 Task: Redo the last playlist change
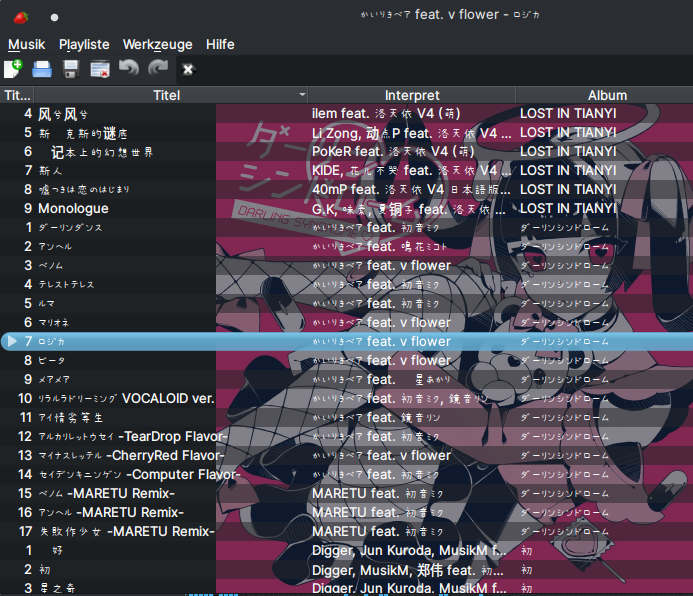[x=158, y=68]
